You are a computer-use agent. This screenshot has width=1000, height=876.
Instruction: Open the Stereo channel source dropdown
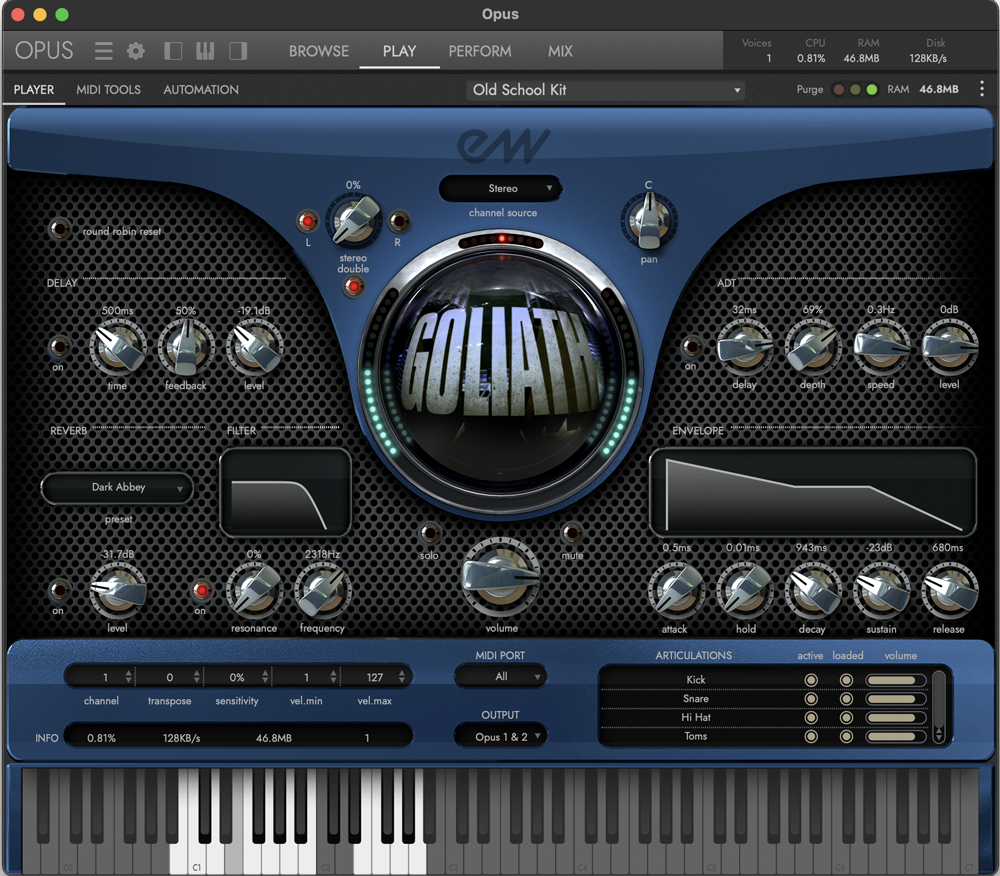500,188
